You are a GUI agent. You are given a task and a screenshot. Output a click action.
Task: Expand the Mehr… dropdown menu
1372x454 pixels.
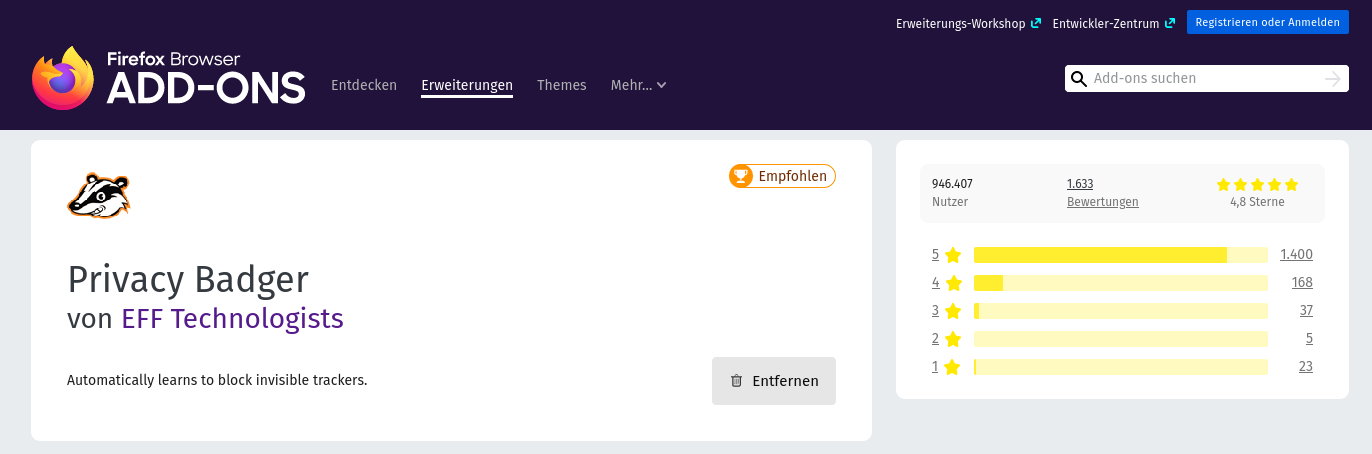639,85
